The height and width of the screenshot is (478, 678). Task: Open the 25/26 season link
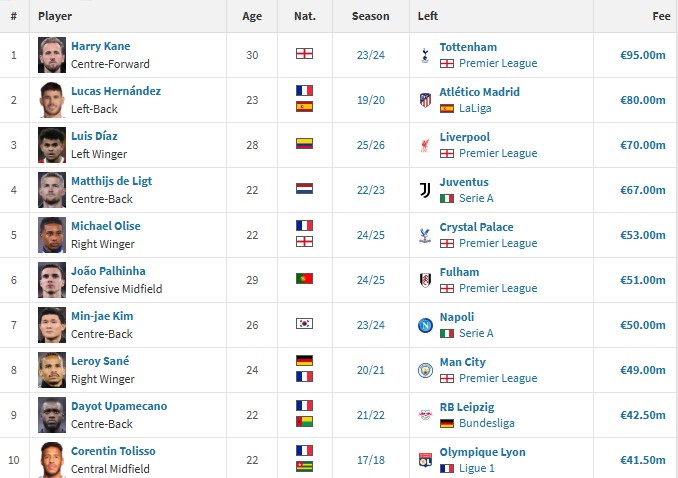click(x=371, y=145)
